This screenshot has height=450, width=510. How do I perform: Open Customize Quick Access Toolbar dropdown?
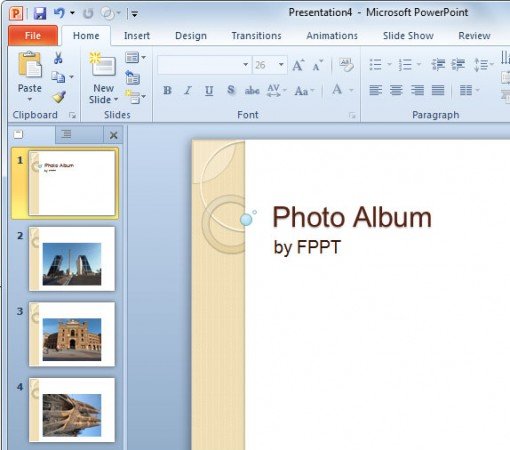pyautogui.click(x=134, y=14)
